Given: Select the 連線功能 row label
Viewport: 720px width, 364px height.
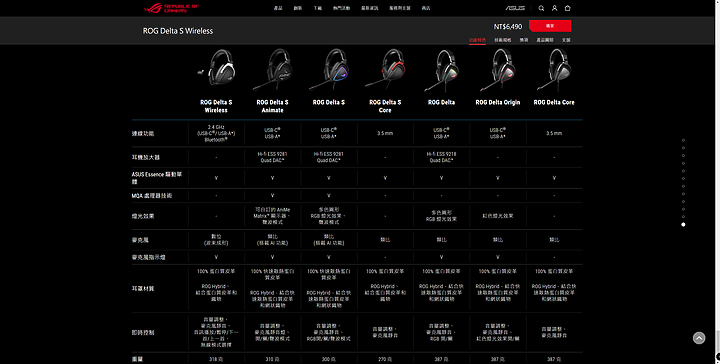Looking at the screenshot, I should coord(143,134).
